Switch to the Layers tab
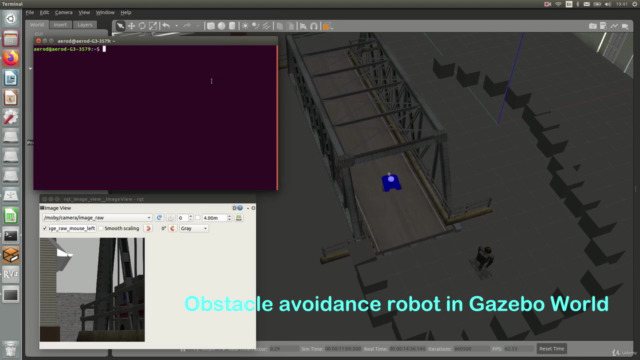Viewport: 640px width, 360px height. coord(85,25)
